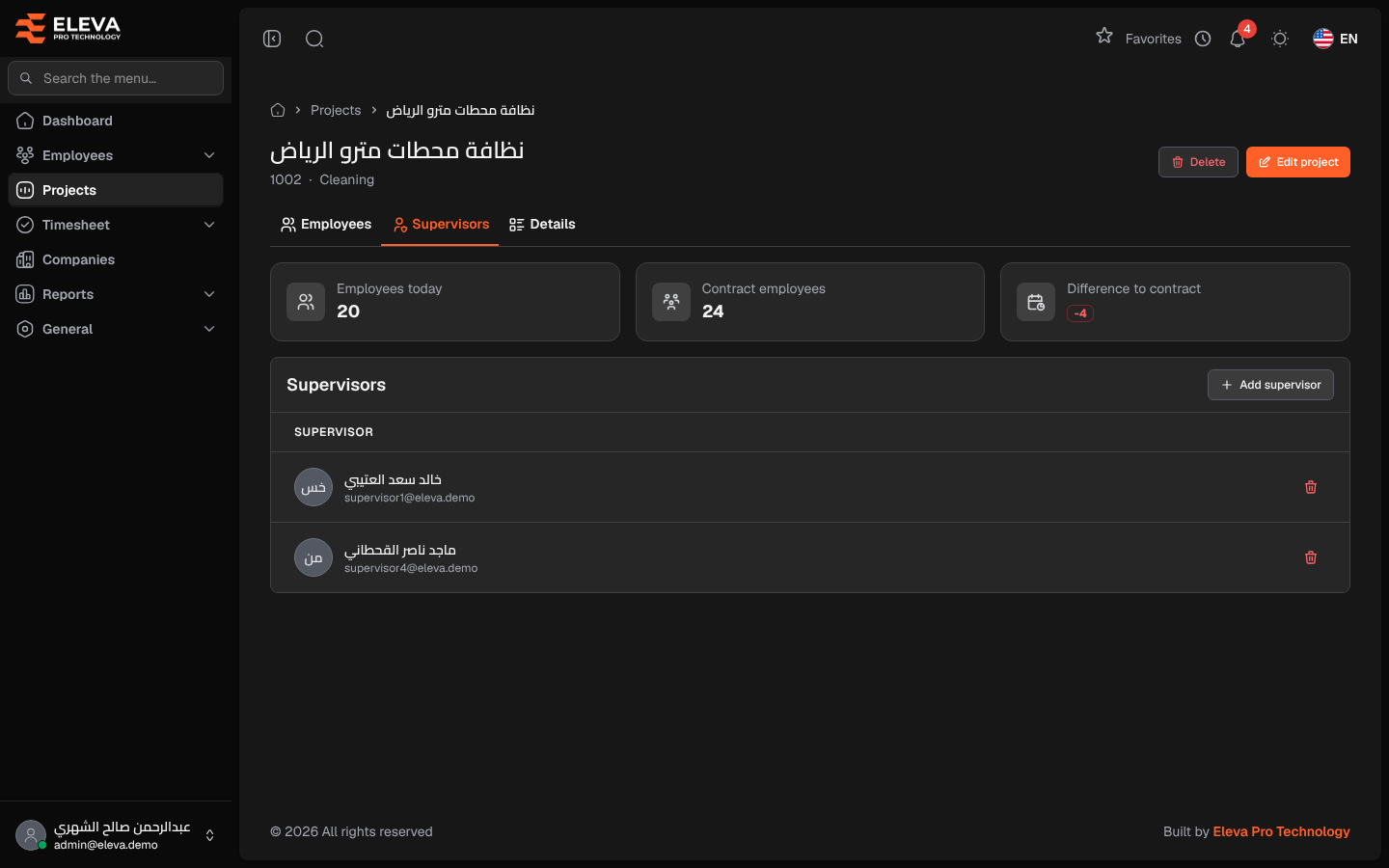Open the Details tab

(x=542, y=224)
